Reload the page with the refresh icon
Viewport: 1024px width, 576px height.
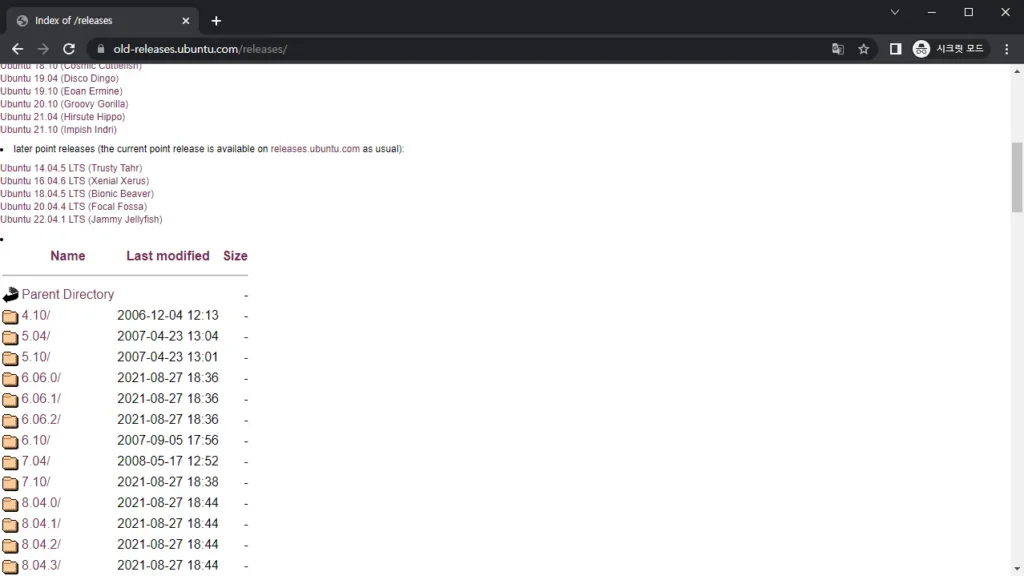point(69,49)
